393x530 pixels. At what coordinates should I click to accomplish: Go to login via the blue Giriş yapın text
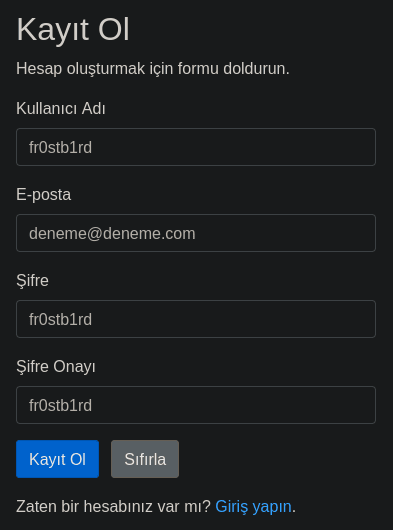[253, 507]
